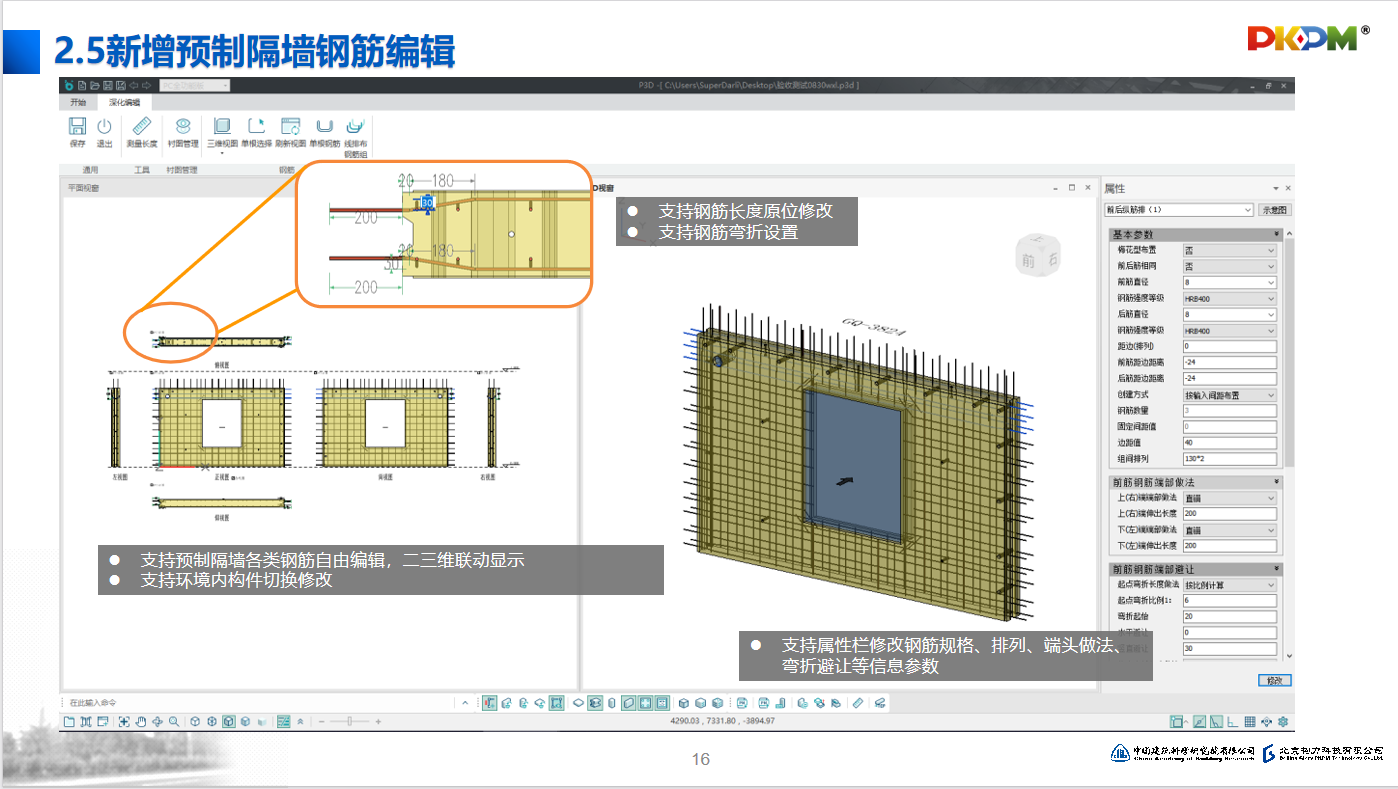Click the view orientation cube in 3D view
The height and width of the screenshot is (789, 1398).
(1036, 256)
